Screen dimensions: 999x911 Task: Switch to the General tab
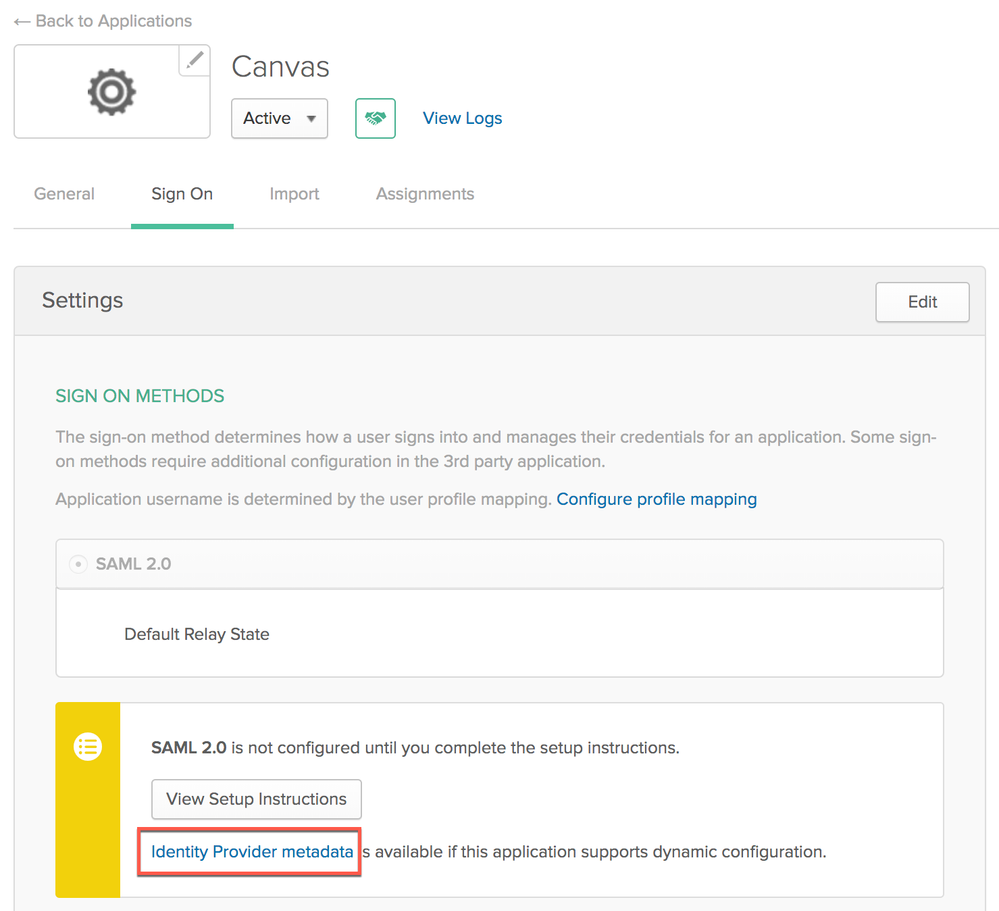click(64, 194)
